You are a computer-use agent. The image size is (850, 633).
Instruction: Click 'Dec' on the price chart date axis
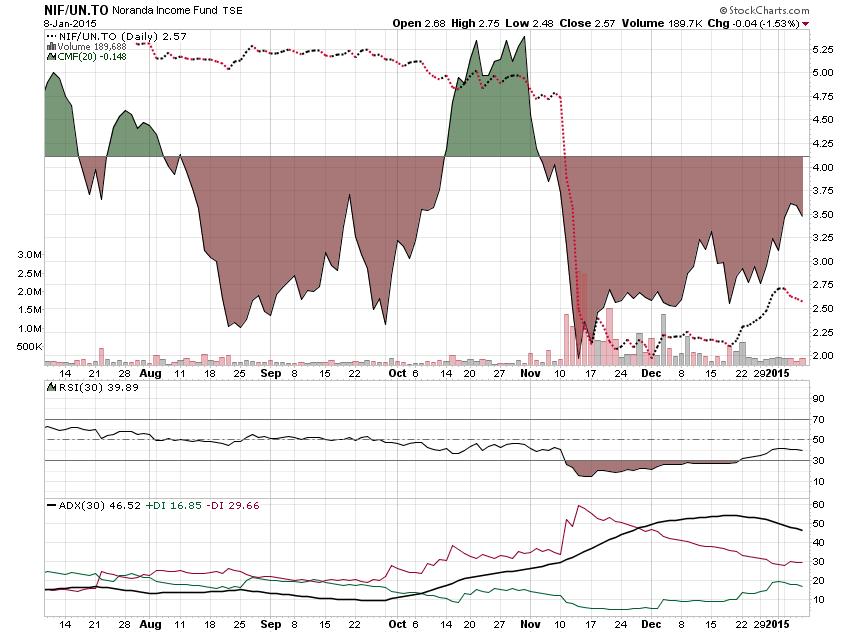[651, 373]
